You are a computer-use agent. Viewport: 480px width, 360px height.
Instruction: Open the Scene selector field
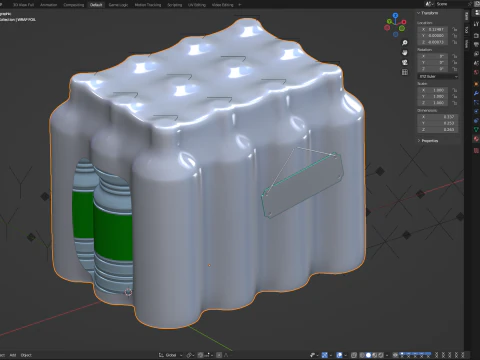[x=452, y=4]
